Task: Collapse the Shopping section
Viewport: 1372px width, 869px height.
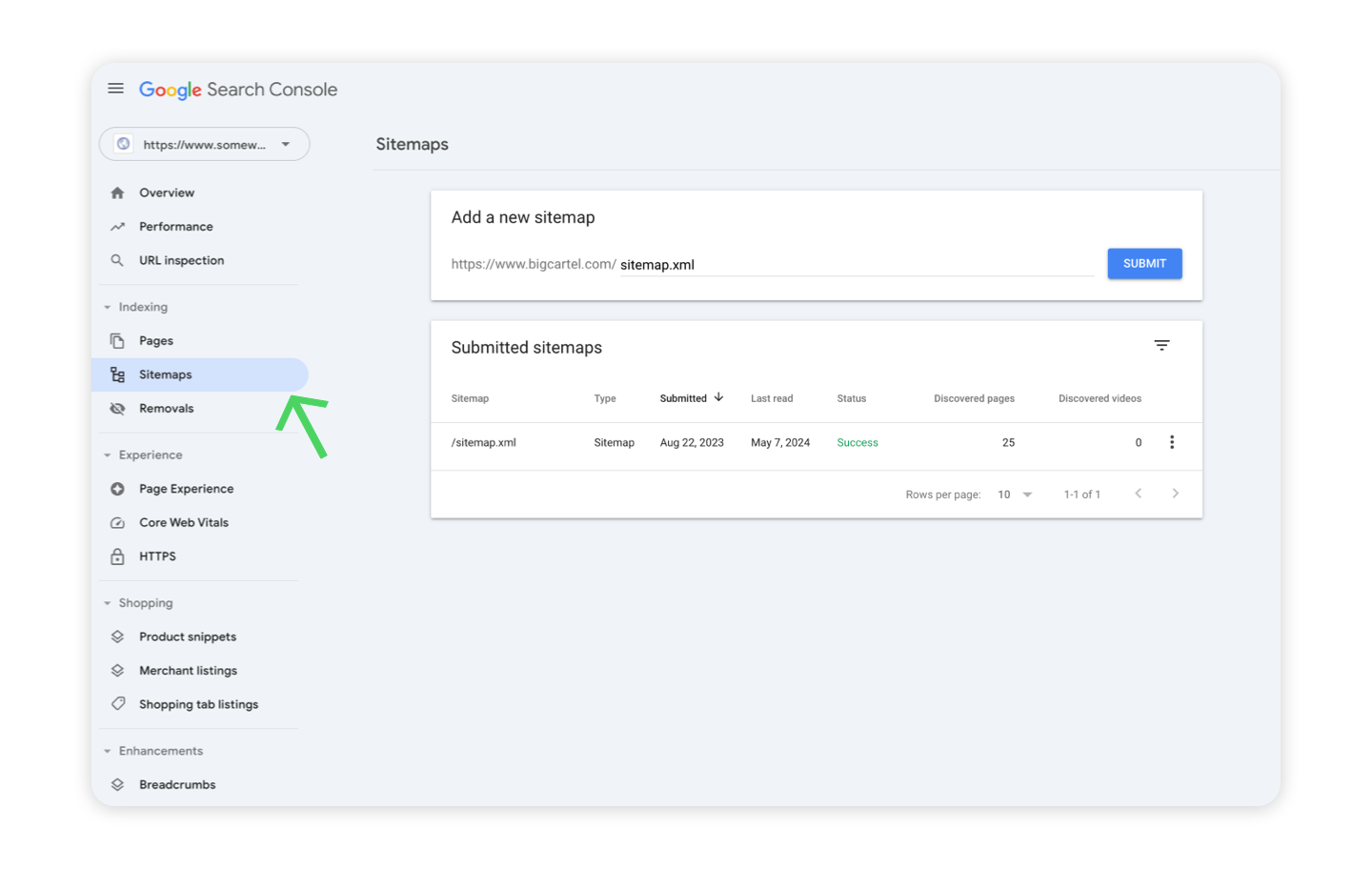Action: [108, 603]
